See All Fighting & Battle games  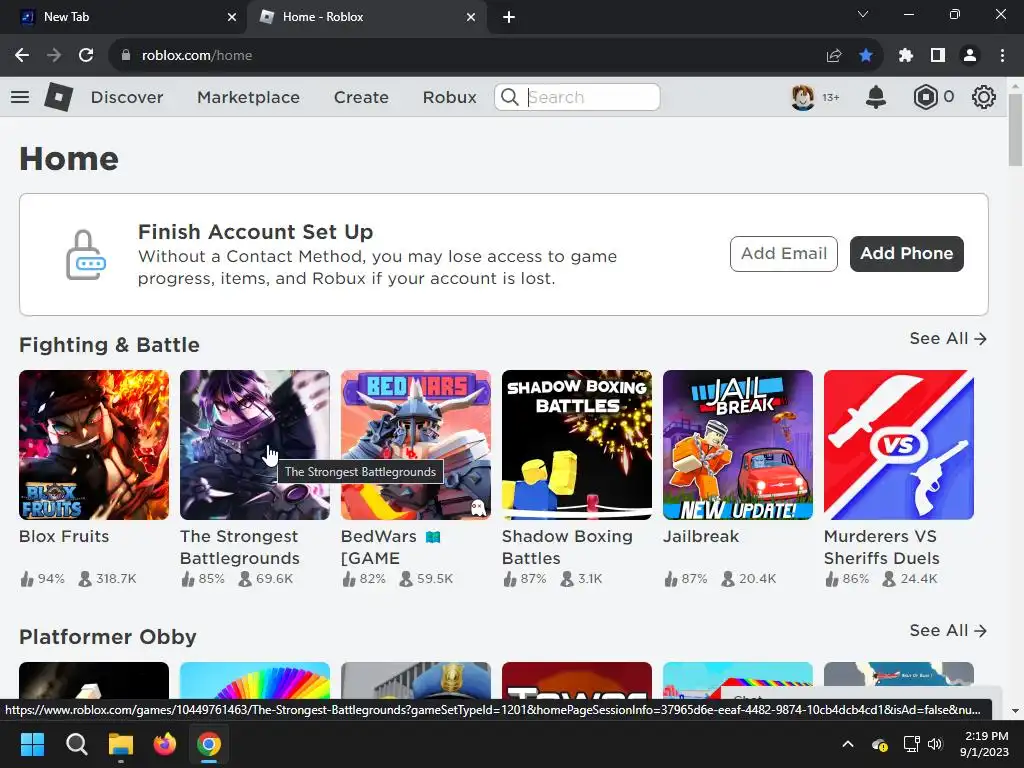[948, 338]
